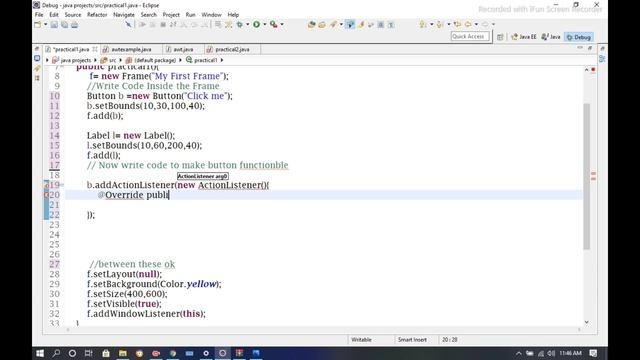The width and height of the screenshot is (640, 360).
Task: Open the Run menu
Action: (191, 15)
